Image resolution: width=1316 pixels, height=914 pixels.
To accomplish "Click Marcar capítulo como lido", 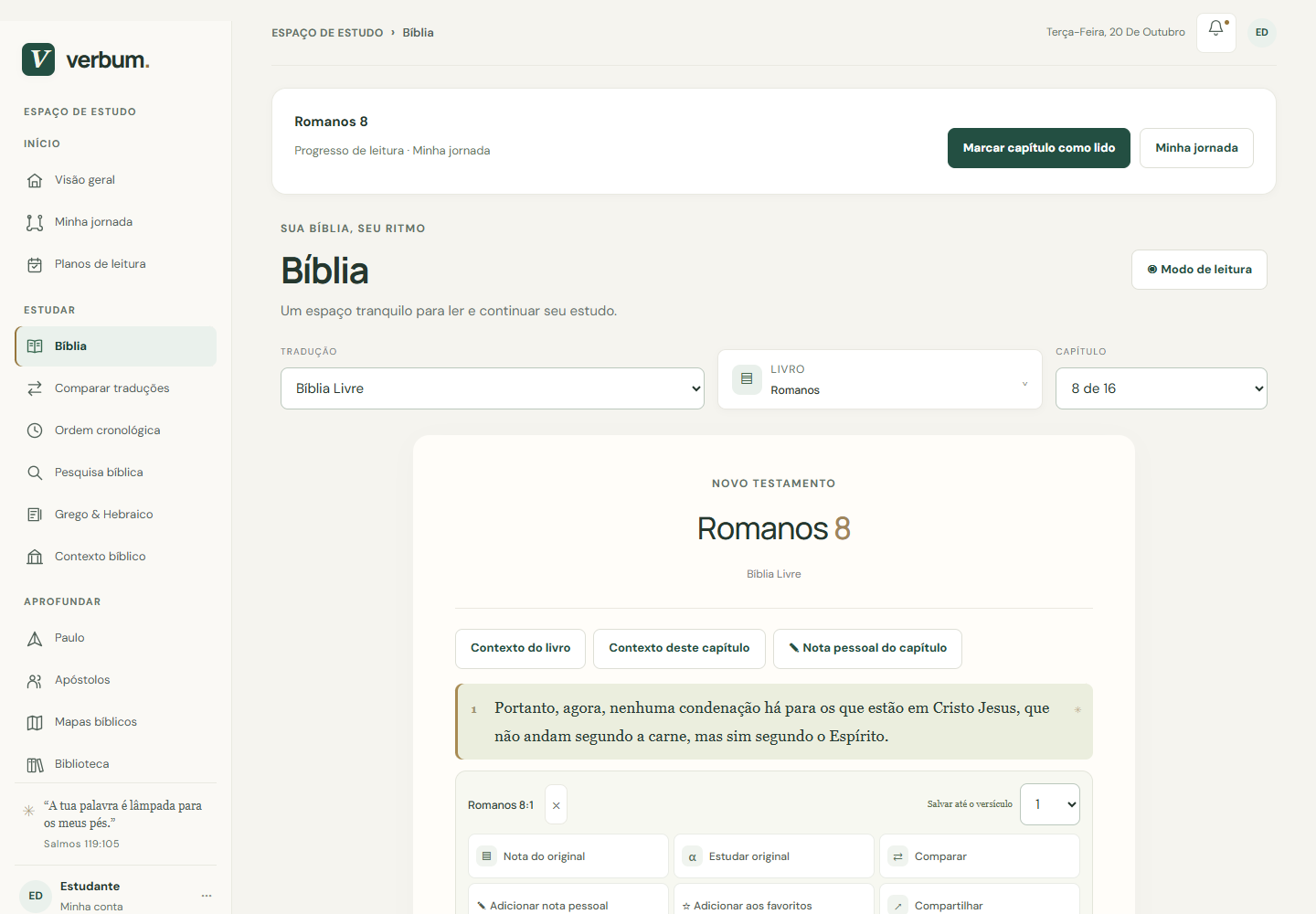I will [1039, 148].
